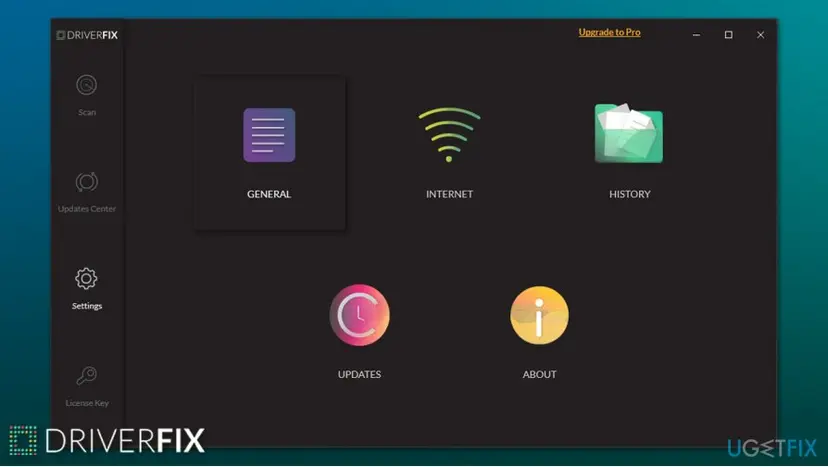Select the GENERAL settings label
The height and width of the screenshot is (467, 828).
269,194
